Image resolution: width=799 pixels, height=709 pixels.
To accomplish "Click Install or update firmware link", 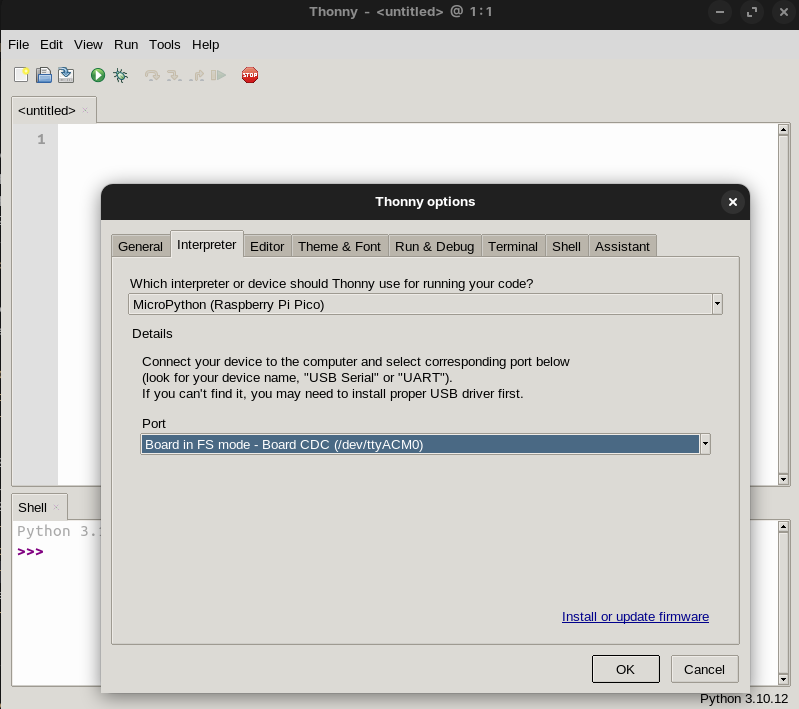I will click(635, 616).
